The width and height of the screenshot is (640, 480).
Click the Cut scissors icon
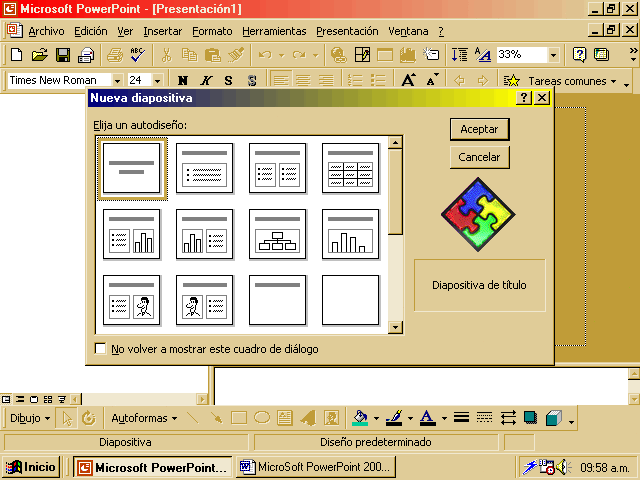click(x=167, y=54)
